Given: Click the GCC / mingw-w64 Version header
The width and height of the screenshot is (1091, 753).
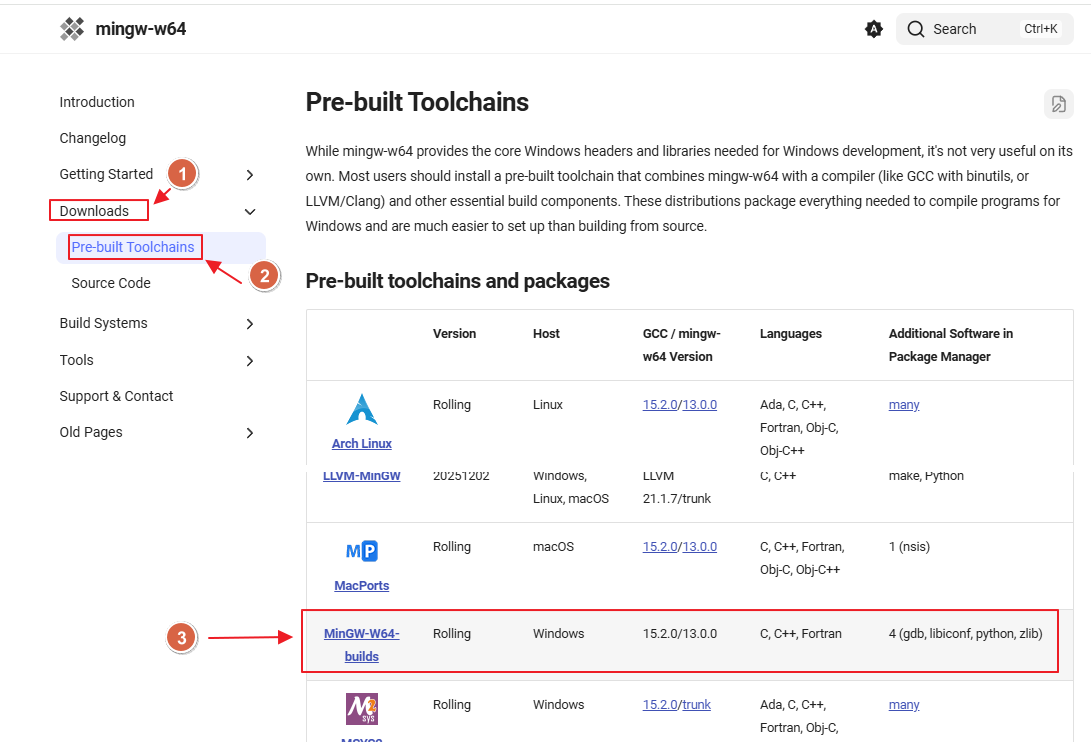Looking at the screenshot, I should (681, 345).
